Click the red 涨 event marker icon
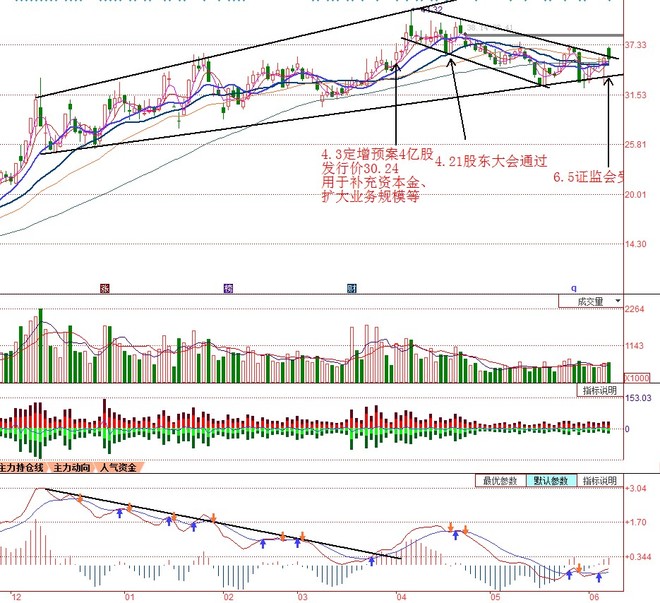Viewport: 660px width, 603px height. click(104, 288)
